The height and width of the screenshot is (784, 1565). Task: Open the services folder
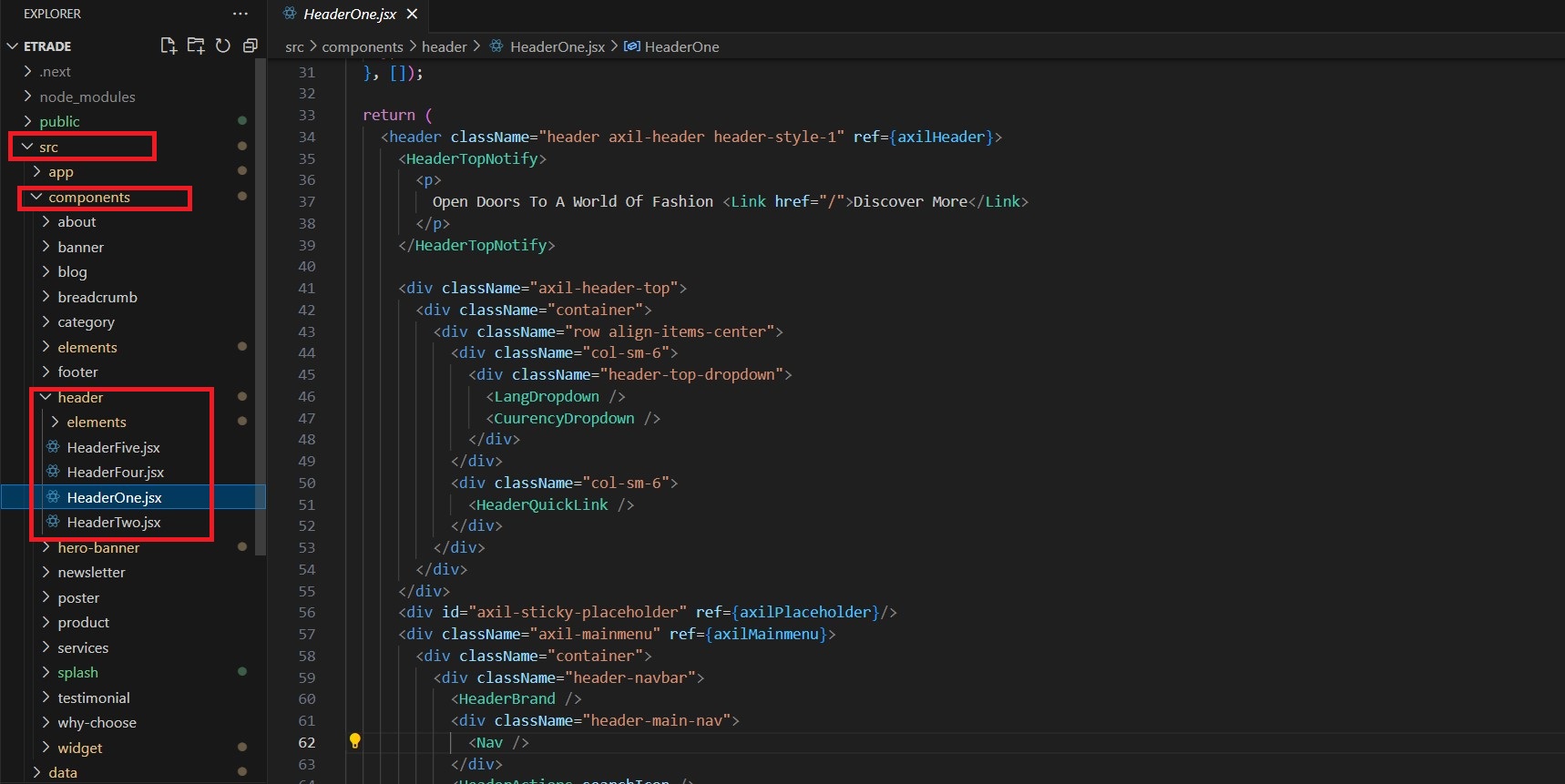(x=83, y=647)
